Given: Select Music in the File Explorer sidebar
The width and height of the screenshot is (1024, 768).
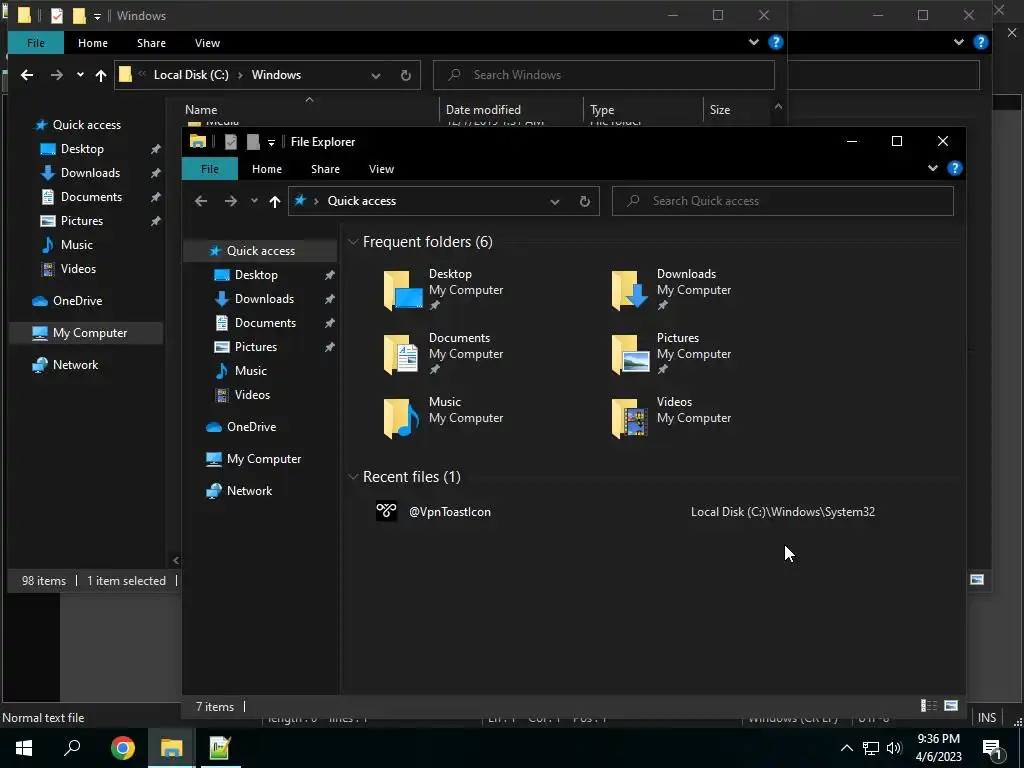Looking at the screenshot, I should coord(251,371).
